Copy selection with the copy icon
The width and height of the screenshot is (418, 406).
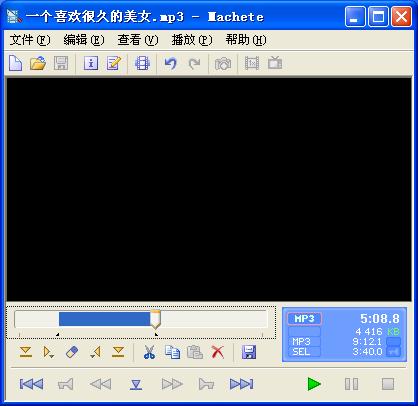[x=172, y=352]
